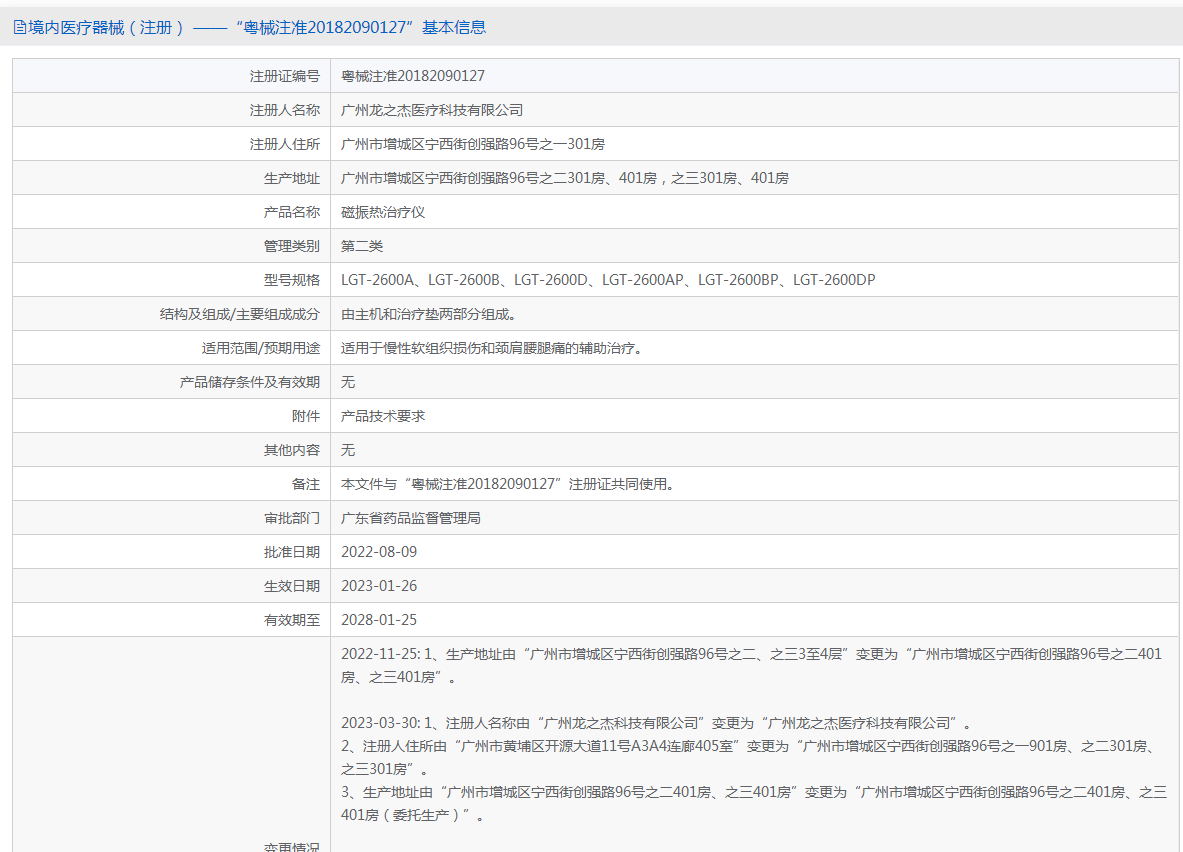This screenshot has height=852, width=1183.
Task: Click the 审批部门 label
Action: tap(291, 518)
